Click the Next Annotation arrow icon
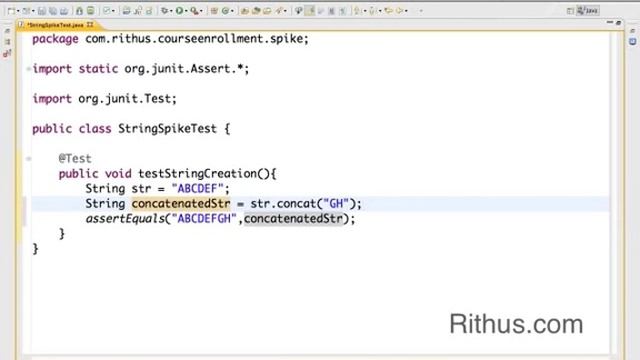 pyautogui.click(x=357, y=11)
